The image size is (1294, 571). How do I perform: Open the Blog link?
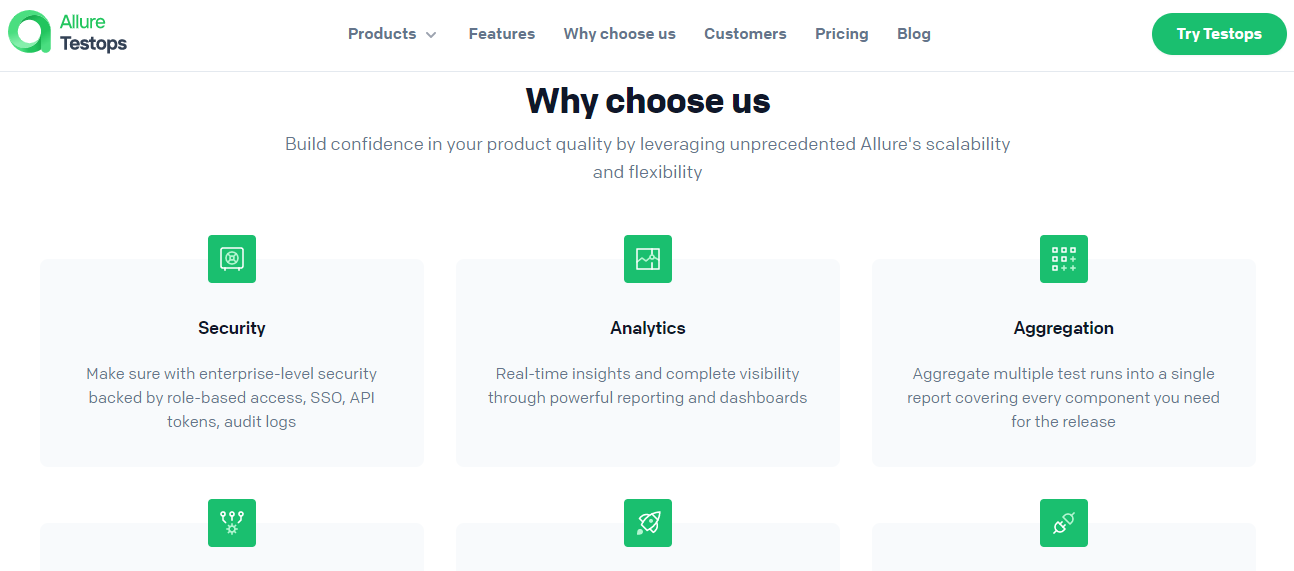tap(914, 34)
